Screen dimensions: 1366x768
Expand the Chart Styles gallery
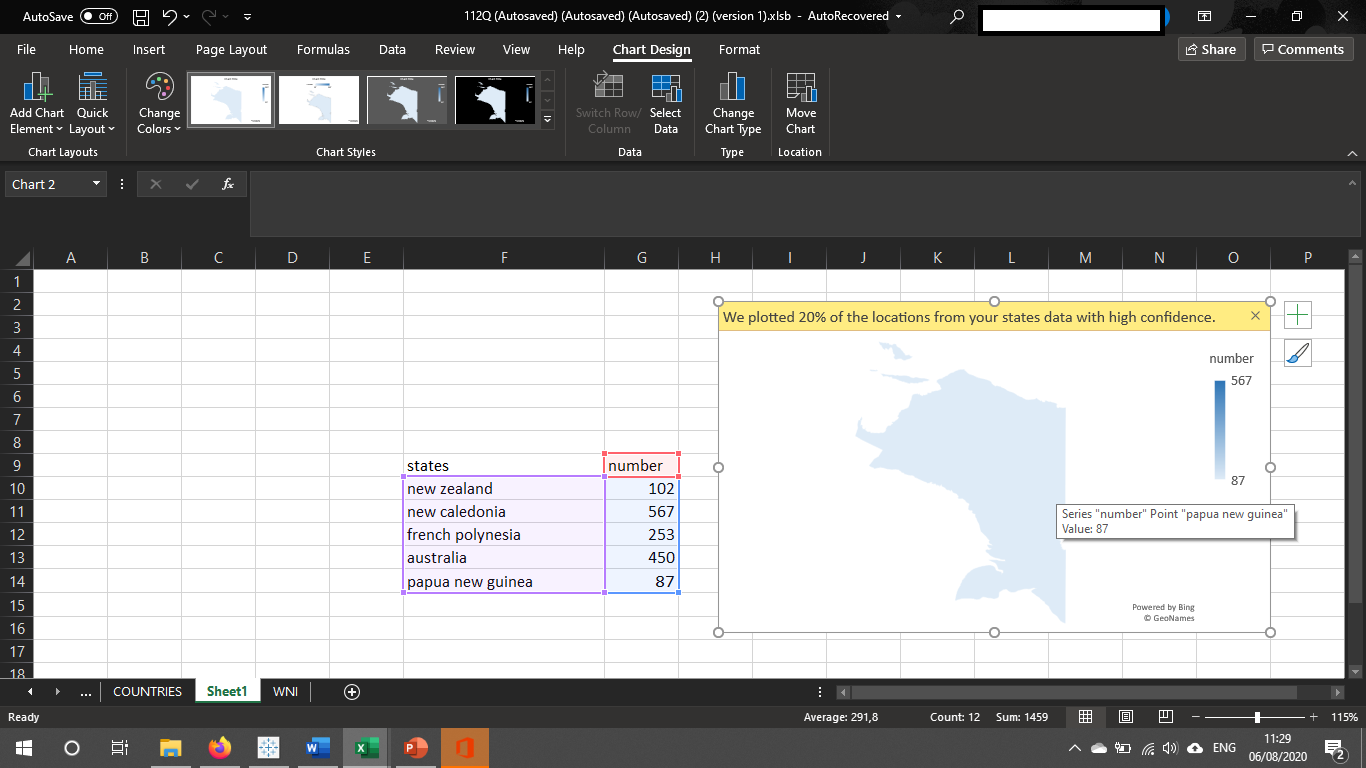pyautogui.click(x=547, y=118)
